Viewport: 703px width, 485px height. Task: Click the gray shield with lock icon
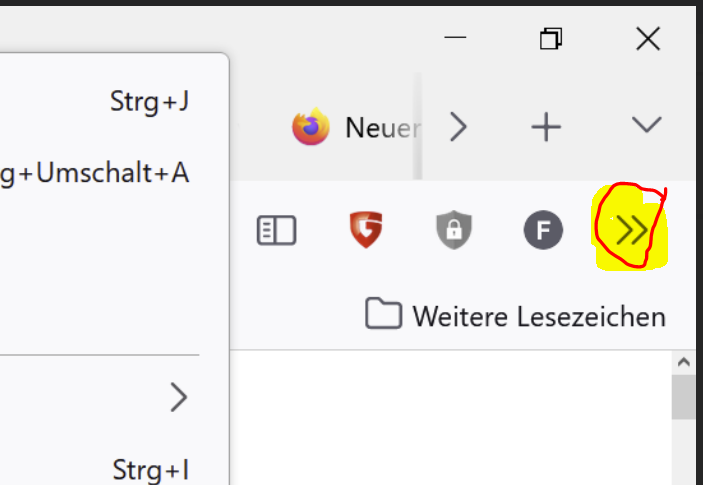click(x=453, y=232)
